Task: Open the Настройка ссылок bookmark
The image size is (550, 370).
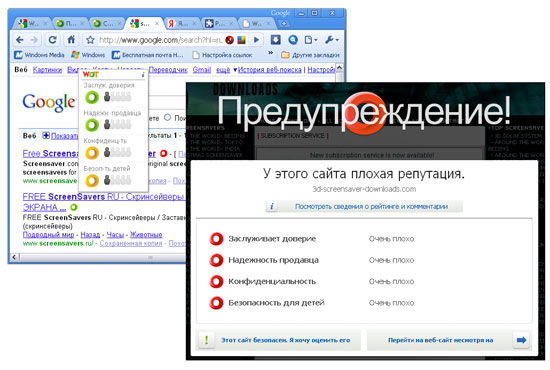Action: [x=222, y=55]
